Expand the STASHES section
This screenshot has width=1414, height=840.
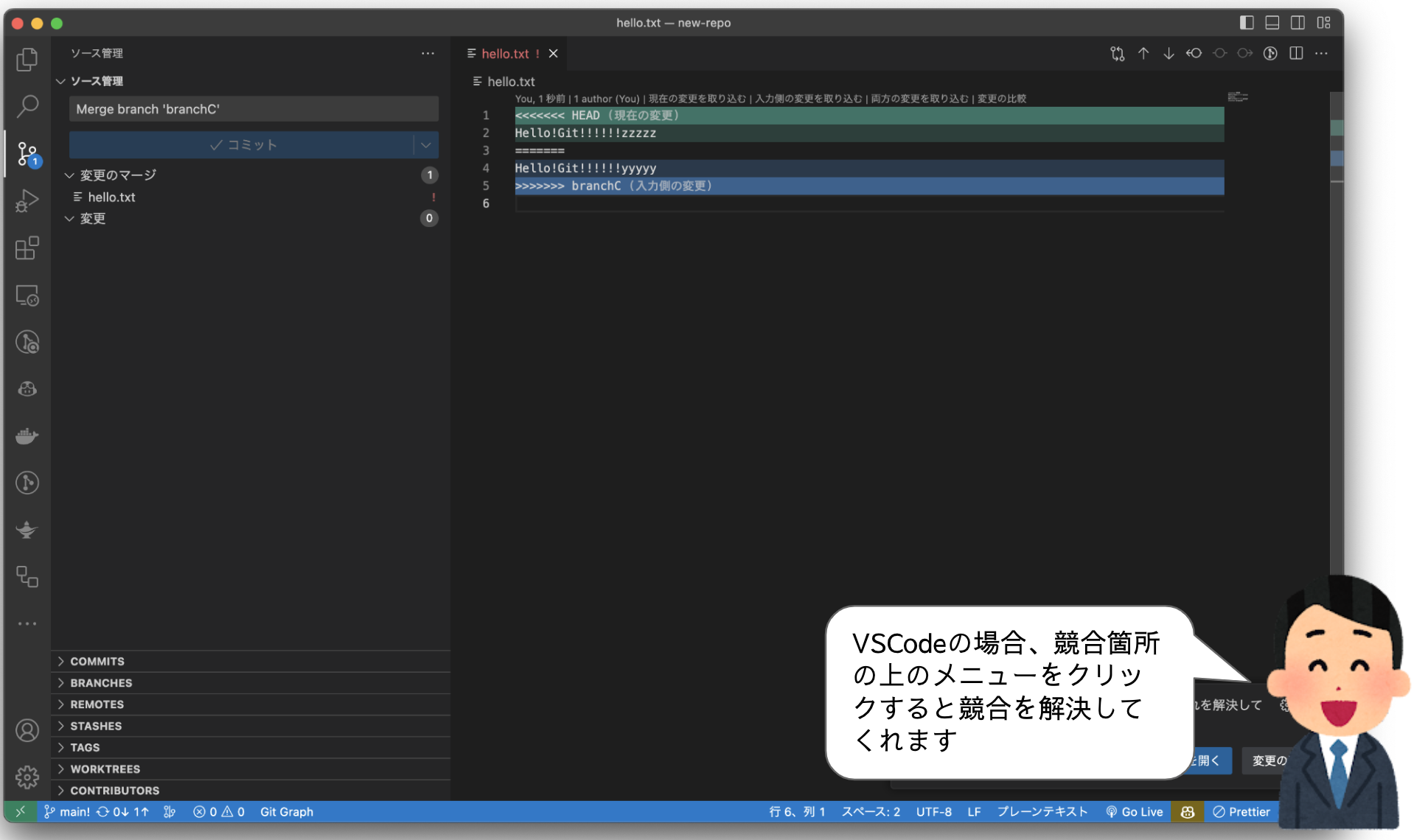[96, 726]
